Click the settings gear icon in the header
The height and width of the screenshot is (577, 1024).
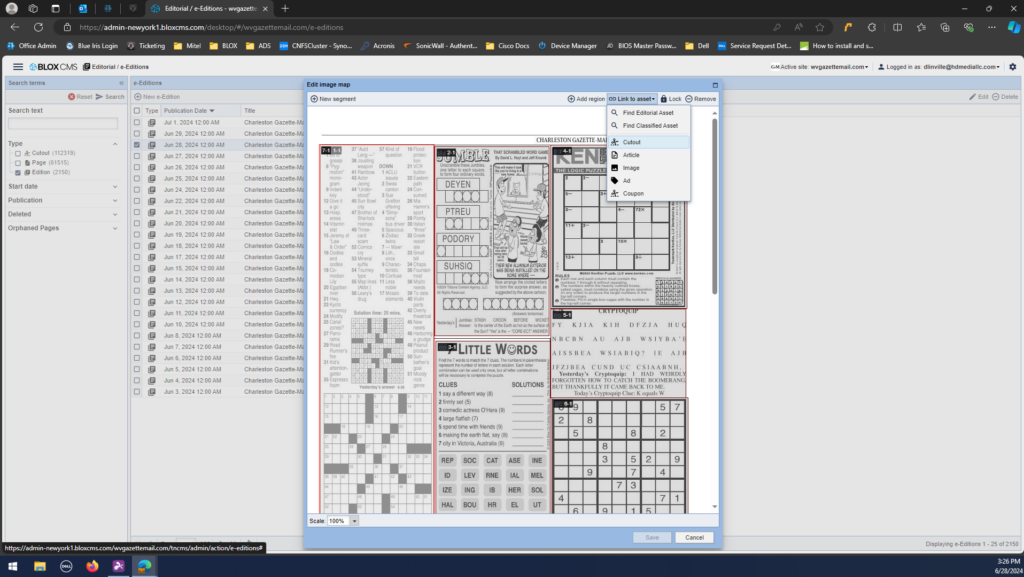1012,66
